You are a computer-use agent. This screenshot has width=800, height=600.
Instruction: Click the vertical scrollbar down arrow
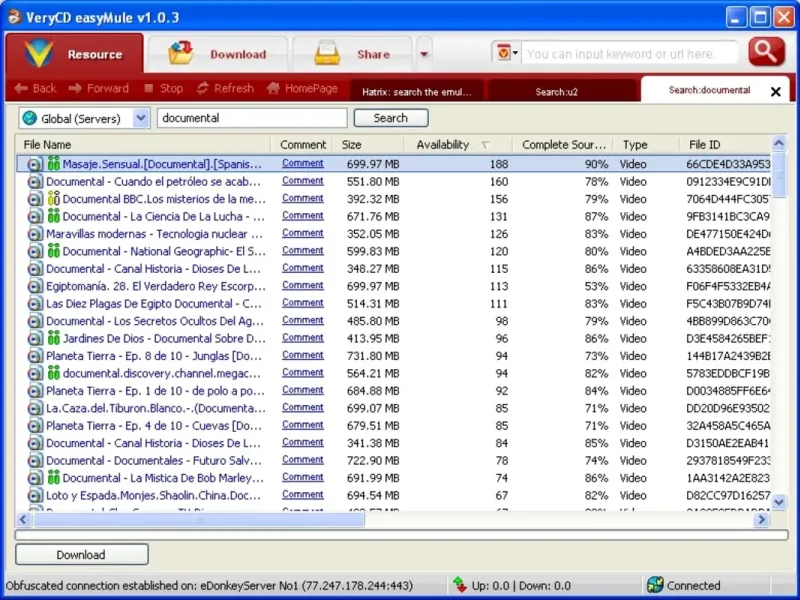coord(779,502)
